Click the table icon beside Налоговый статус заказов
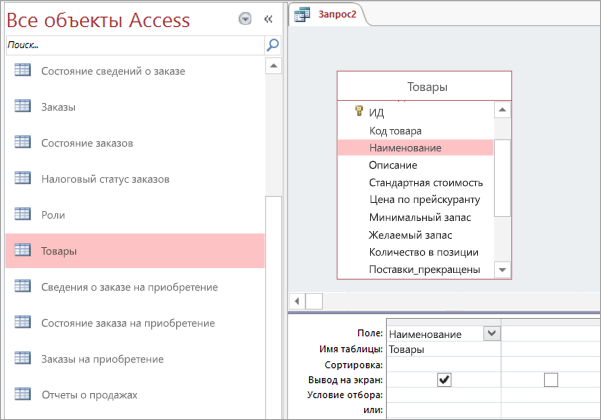 click(23, 178)
